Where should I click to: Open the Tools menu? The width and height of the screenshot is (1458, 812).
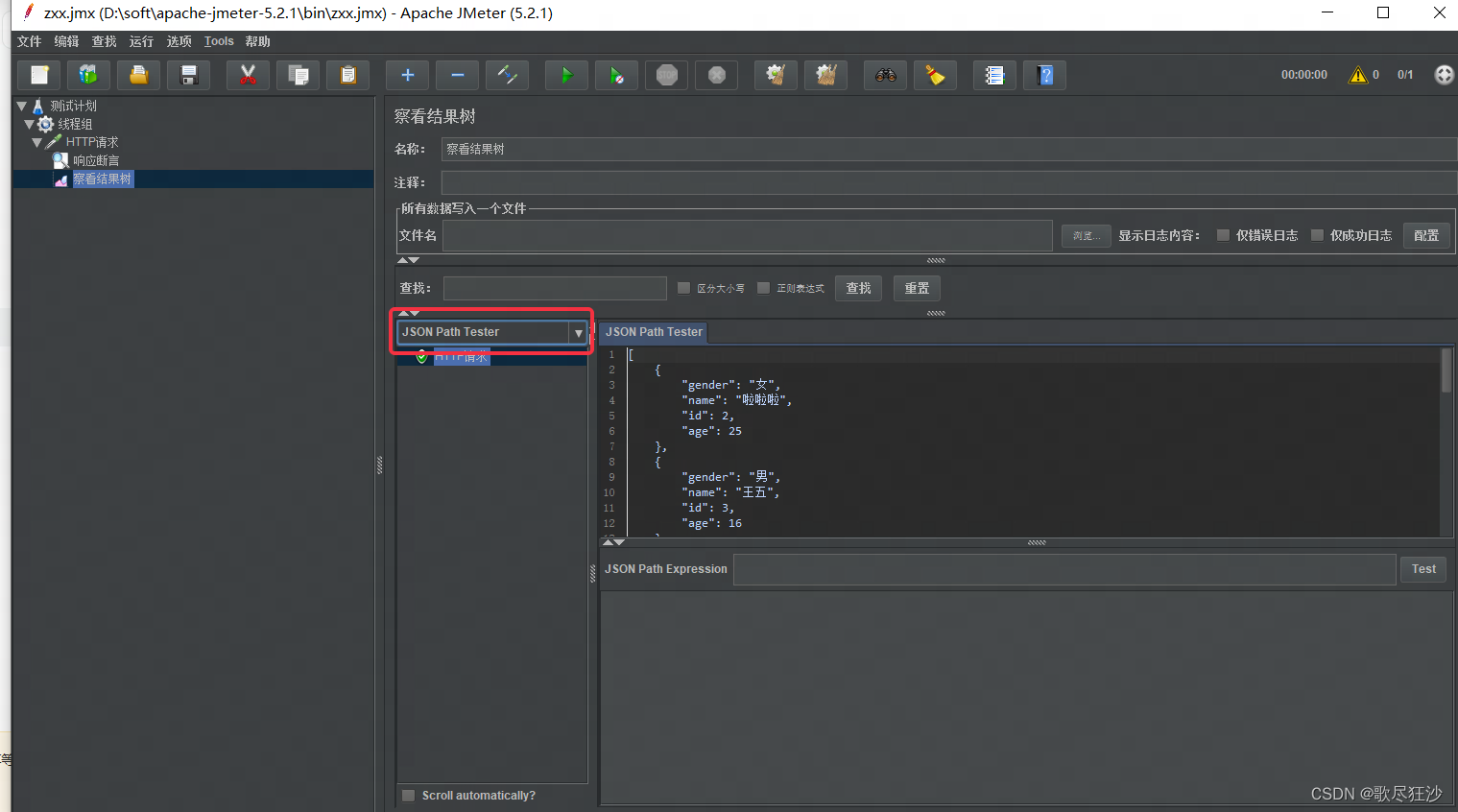click(219, 41)
